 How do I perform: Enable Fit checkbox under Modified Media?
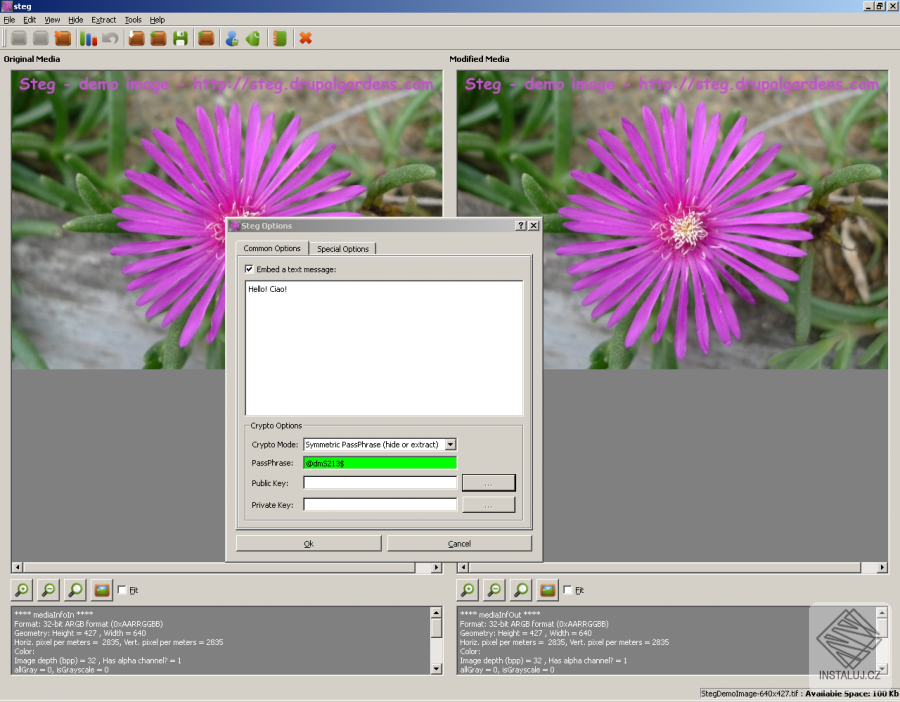[x=568, y=590]
